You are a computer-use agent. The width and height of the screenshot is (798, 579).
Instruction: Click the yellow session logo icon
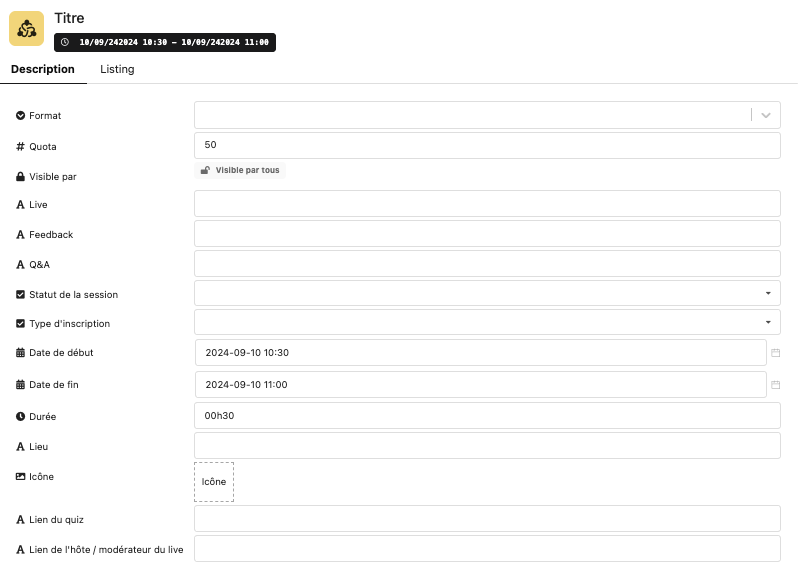tap(26, 29)
